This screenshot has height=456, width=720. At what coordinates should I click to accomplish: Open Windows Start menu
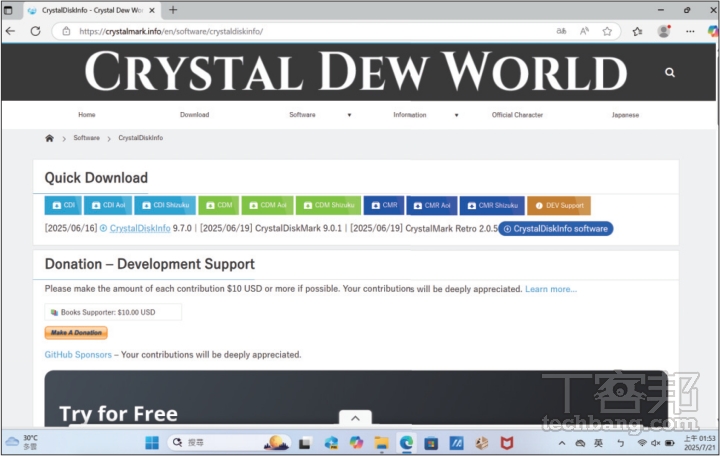(152, 442)
